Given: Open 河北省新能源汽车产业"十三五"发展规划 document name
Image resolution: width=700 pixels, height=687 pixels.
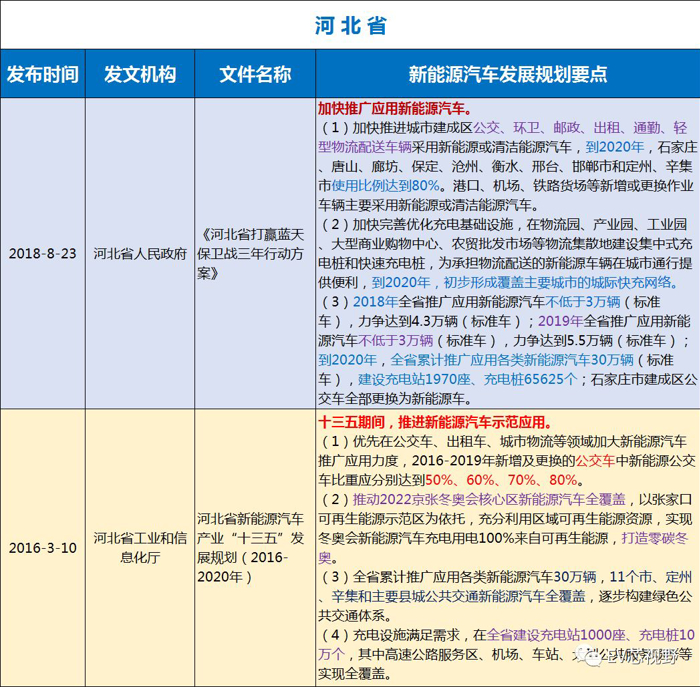Looking at the screenshot, I should (x=254, y=548).
